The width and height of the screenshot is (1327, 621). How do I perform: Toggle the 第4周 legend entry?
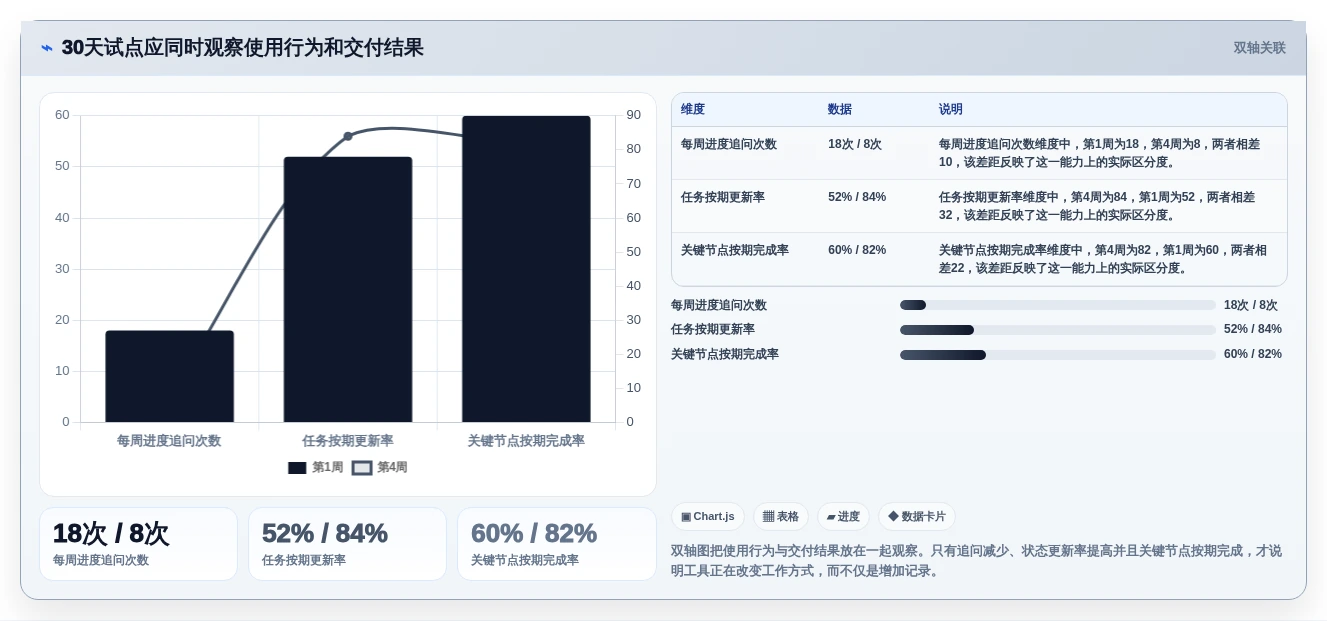(x=380, y=467)
